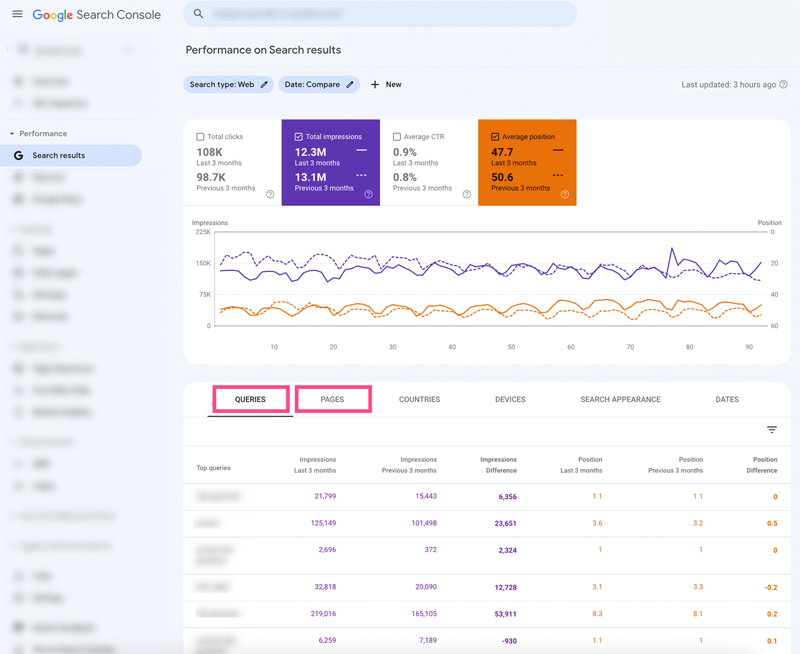
Task: Open the table filter funnel icon
Action: coord(771,429)
